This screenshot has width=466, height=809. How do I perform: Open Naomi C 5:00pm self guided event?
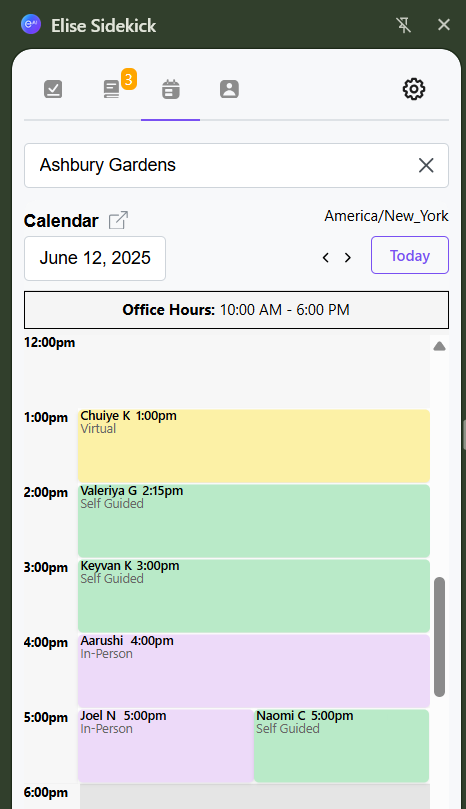pyautogui.click(x=342, y=746)
